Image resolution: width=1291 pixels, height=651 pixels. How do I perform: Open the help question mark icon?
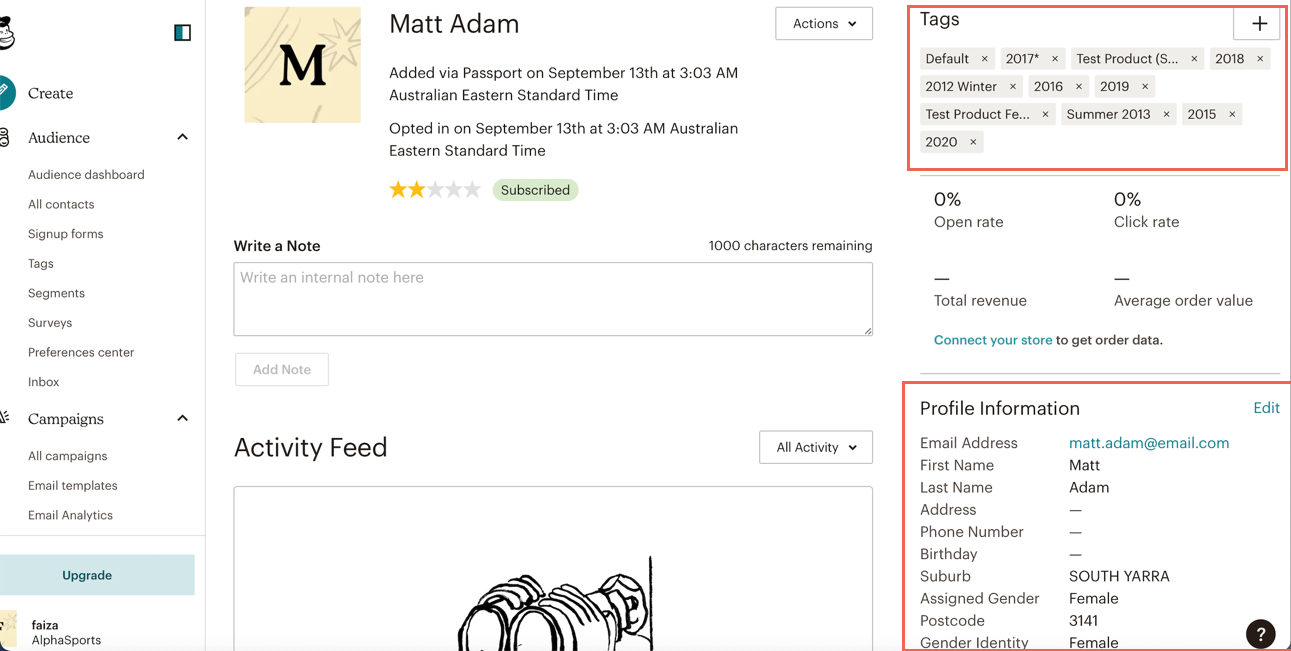coord(1260,634)
